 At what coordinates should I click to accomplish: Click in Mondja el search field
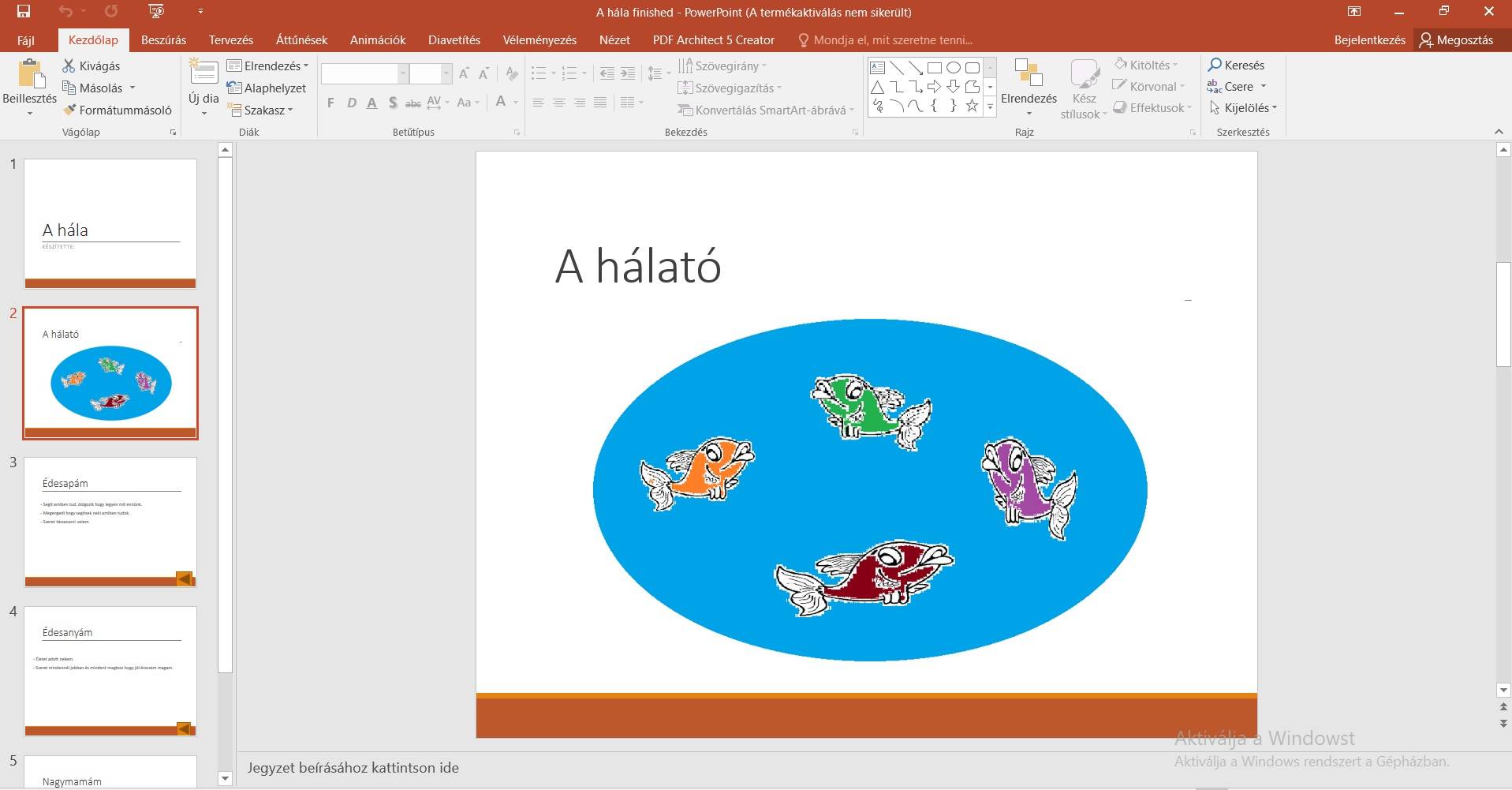885,39
